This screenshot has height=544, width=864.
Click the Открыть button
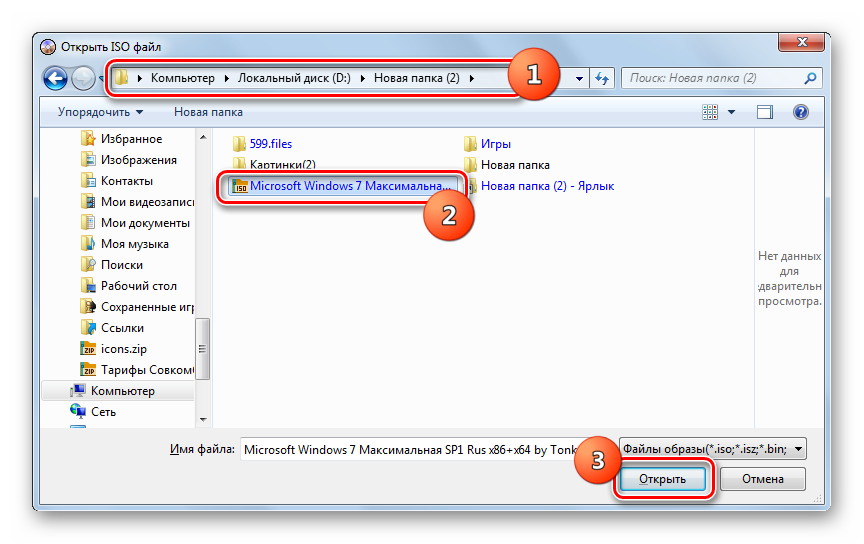[x=662, y=479]
